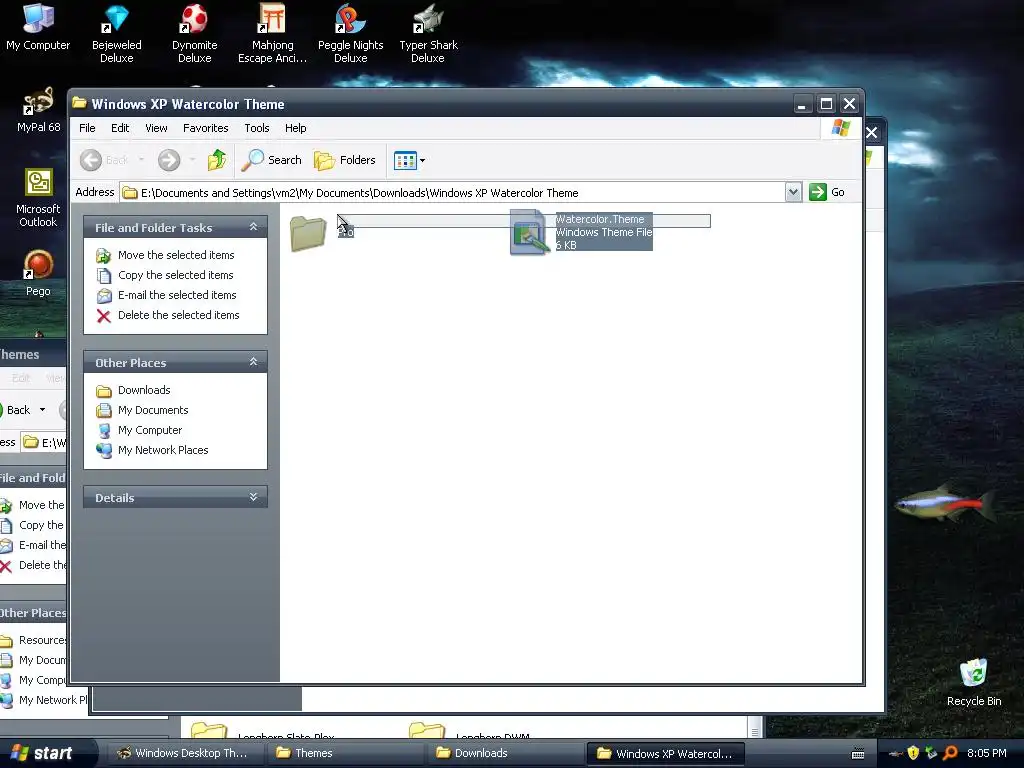Go to My Network Places link

point(163,450)
